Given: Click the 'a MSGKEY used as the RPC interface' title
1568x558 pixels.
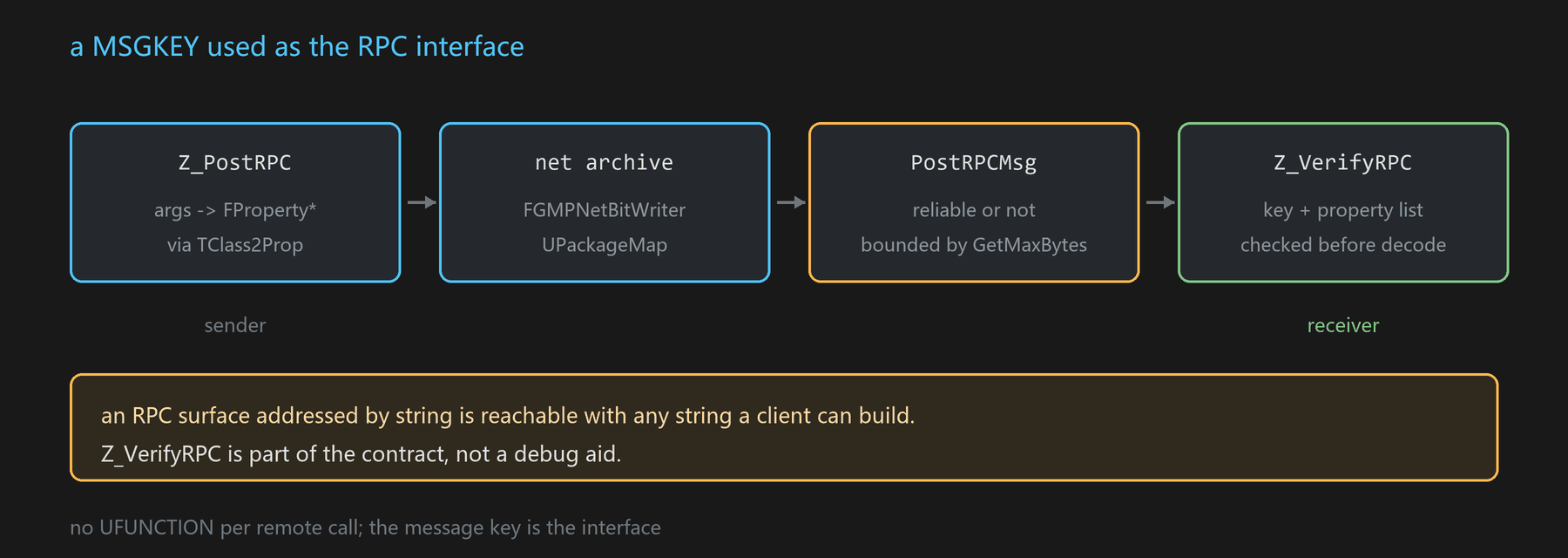Looking at the screenshot, I should 297,46.
